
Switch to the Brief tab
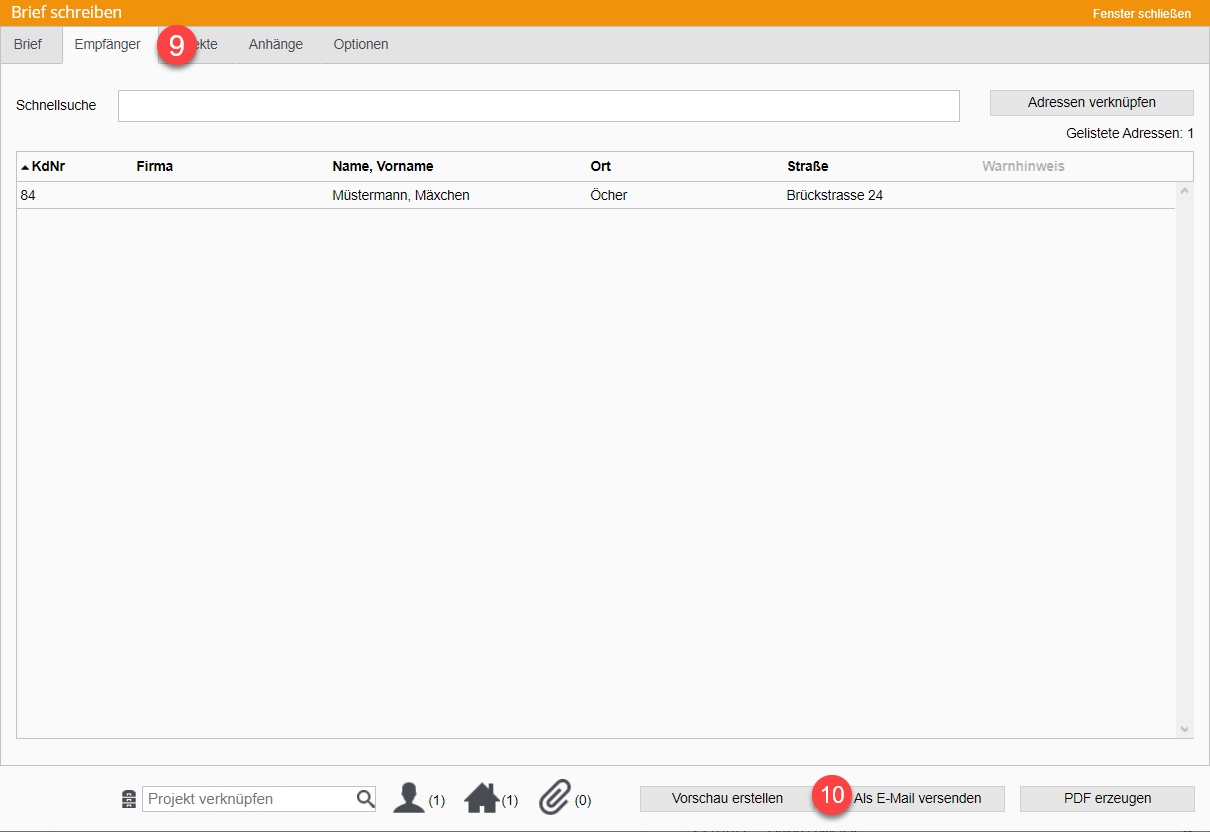click(x=28, y=45)
